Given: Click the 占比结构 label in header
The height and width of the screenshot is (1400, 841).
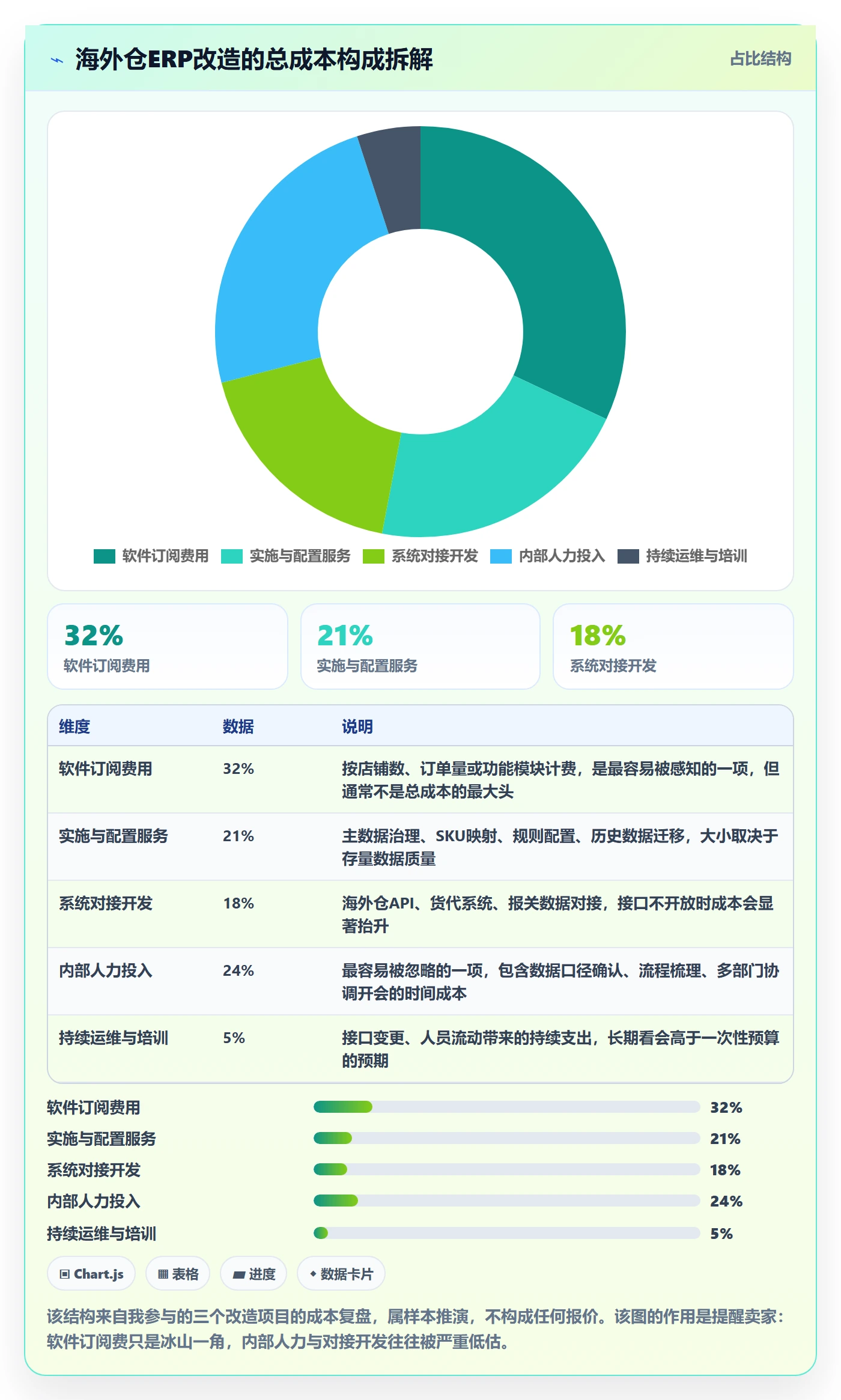Looking at the screenshot, I should pos(761,59).
